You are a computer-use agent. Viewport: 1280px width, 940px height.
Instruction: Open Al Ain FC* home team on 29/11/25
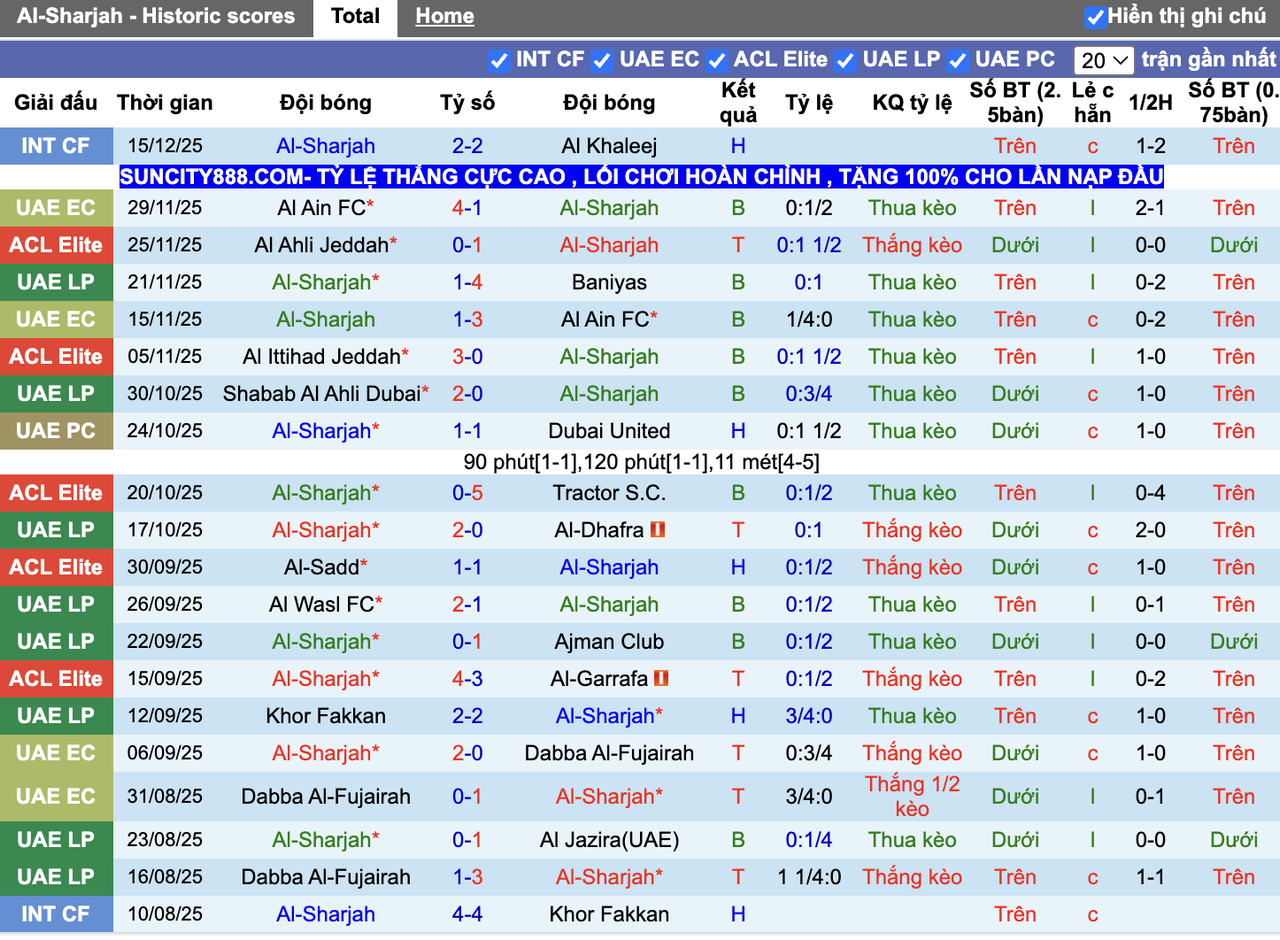[x=326, y=208]
